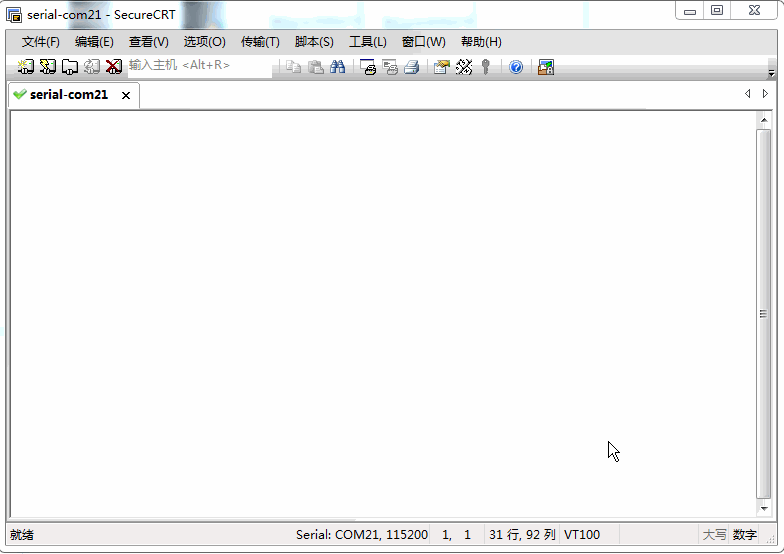Viewport: 784px width, 554px height.
Task: Click the 大写 caps lock indicator
Action: (x=714, y=535)
